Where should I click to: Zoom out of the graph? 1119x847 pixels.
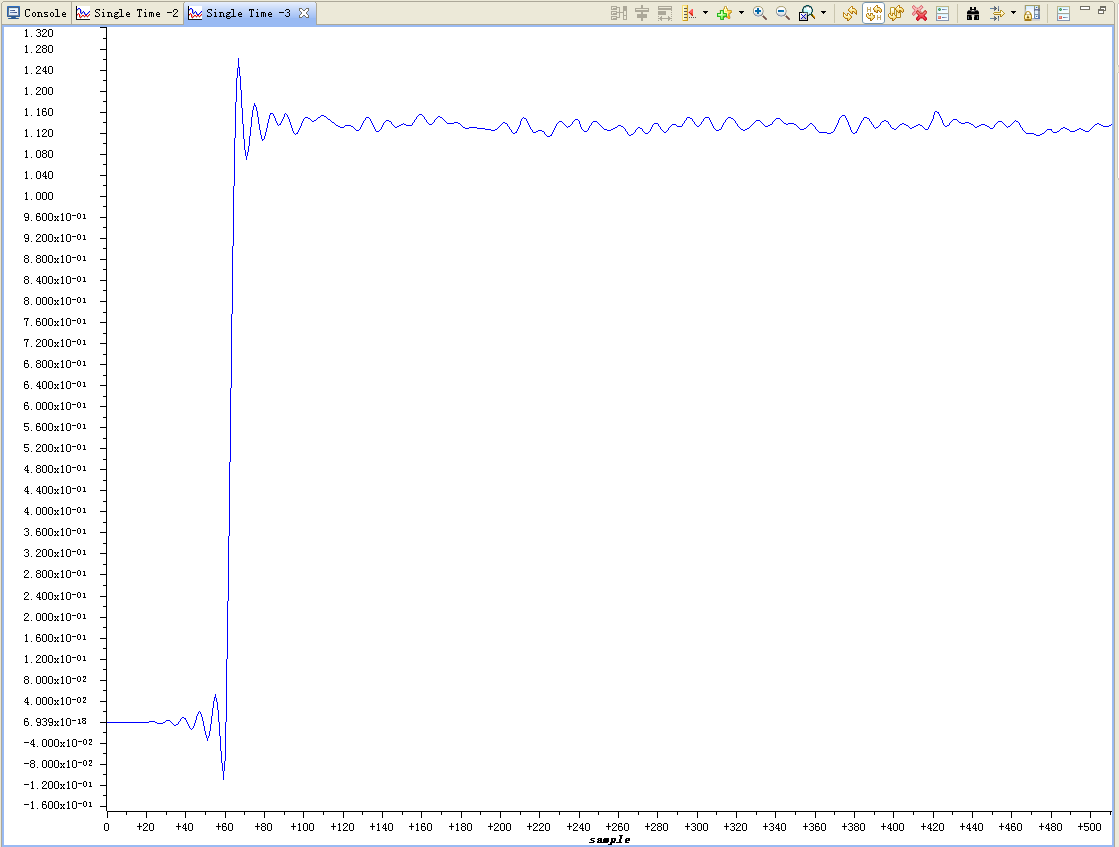click(783, 13)
